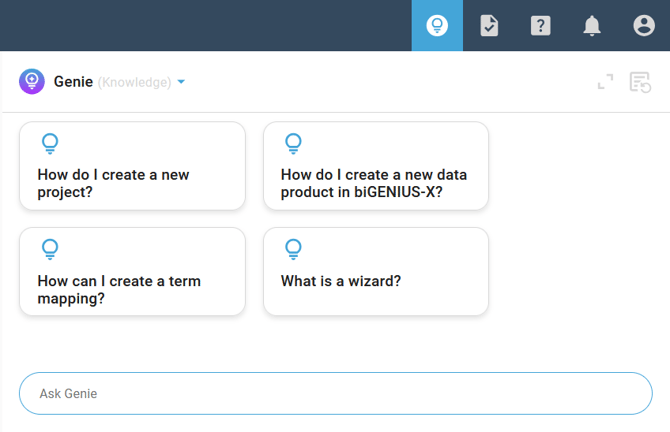
Task: Open the document checkmark icon in top bar
Action: pos(489,26)
